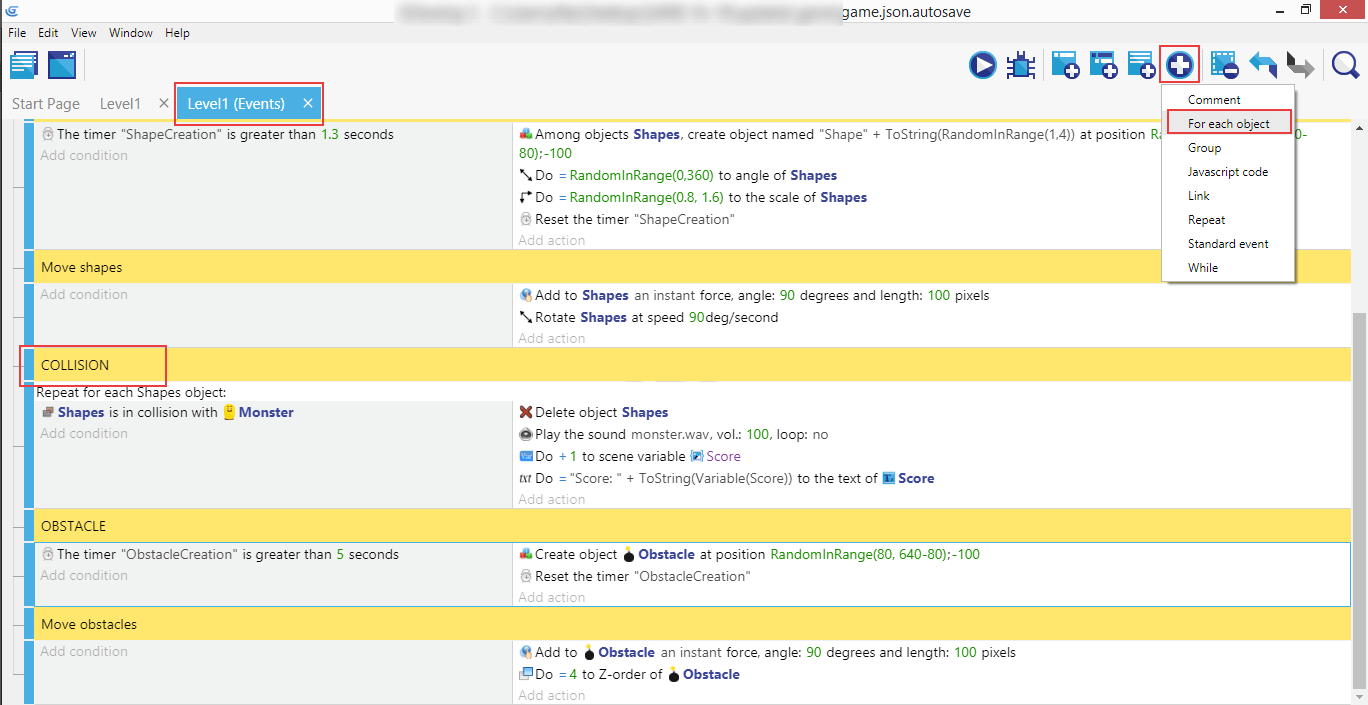Viewport: 1368px width, 705px height.
Task: Choose "For each object" from the menu
Action: [x=1228, y=124]
